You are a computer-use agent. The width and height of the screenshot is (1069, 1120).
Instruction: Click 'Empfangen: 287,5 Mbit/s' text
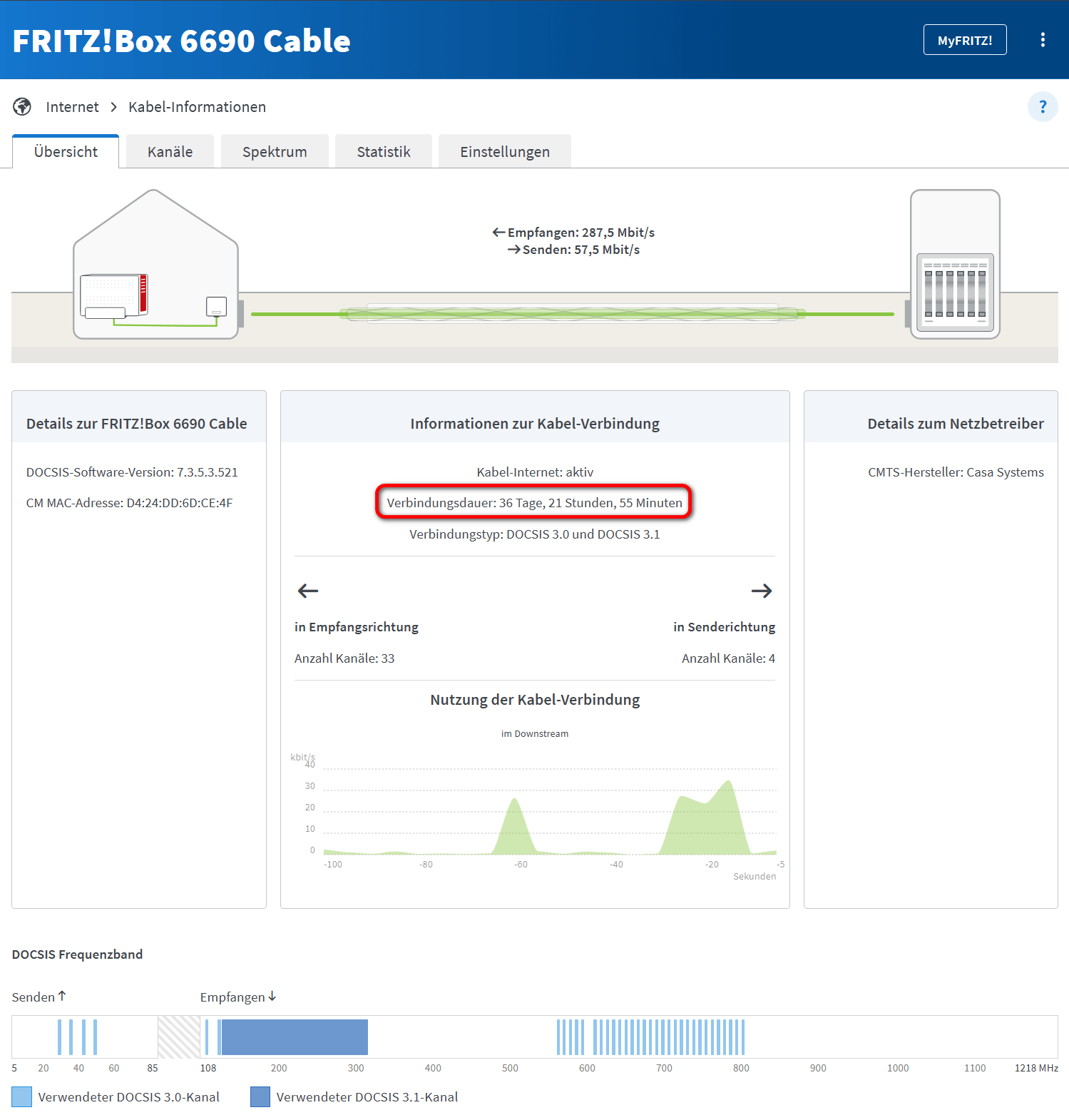pos(581,233)
